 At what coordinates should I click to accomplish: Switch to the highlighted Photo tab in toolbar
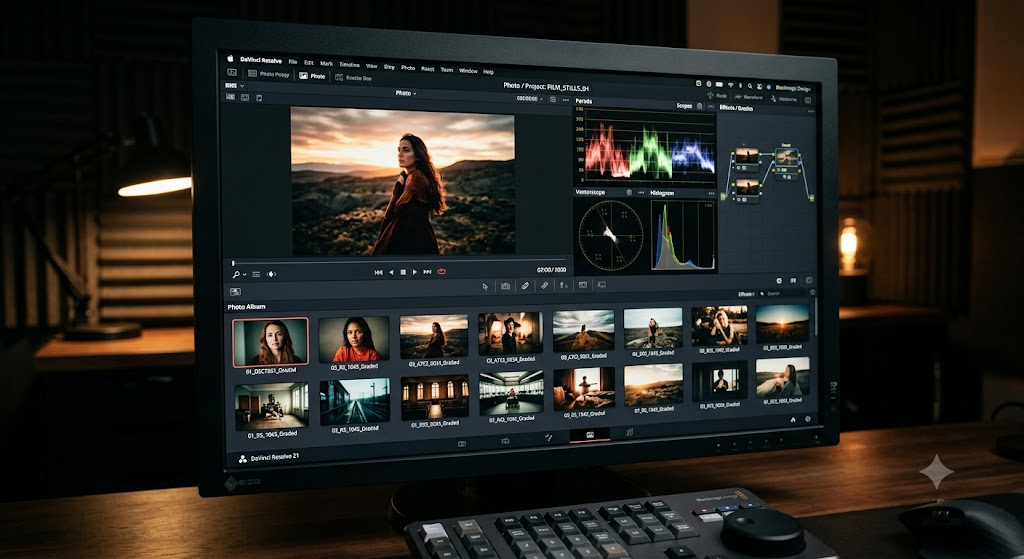pyautogui.click(x=312, y=76)
